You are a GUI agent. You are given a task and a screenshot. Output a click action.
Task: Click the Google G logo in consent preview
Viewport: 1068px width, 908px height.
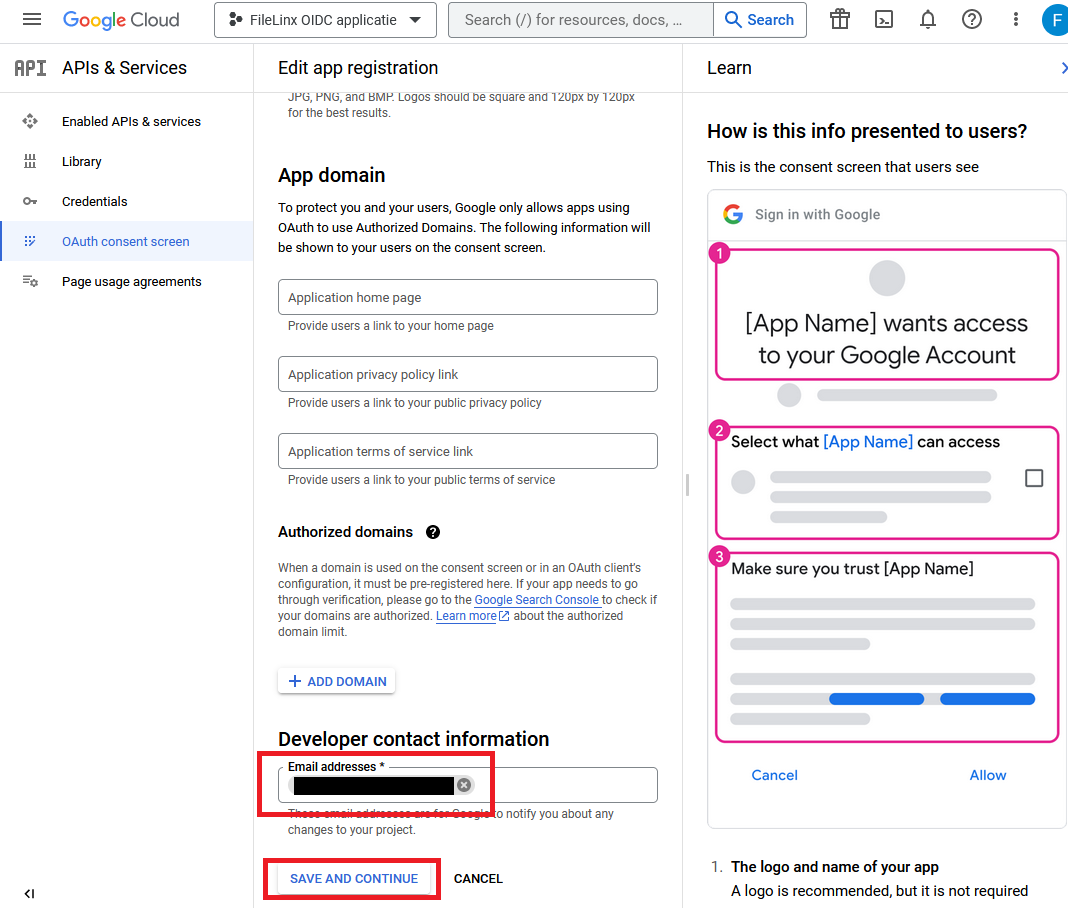[x=733, y=215]
